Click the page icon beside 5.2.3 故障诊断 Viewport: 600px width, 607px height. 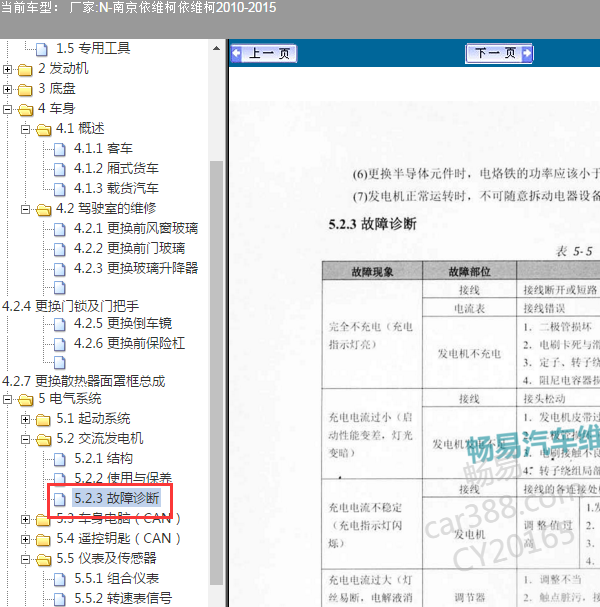pyautogui.click(x=60, y=500)
